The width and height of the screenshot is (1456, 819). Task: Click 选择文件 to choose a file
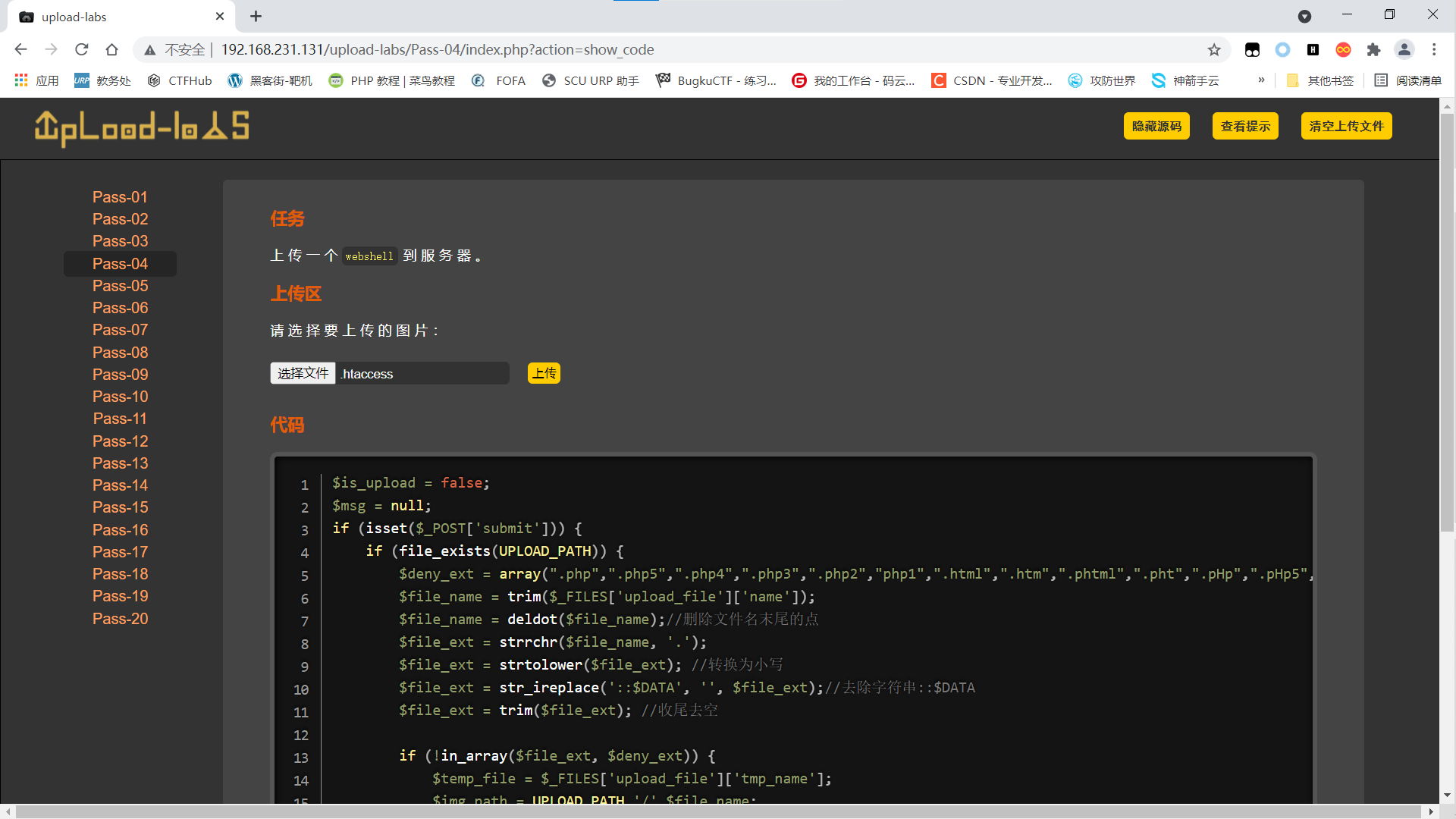[x=303, y=373]
